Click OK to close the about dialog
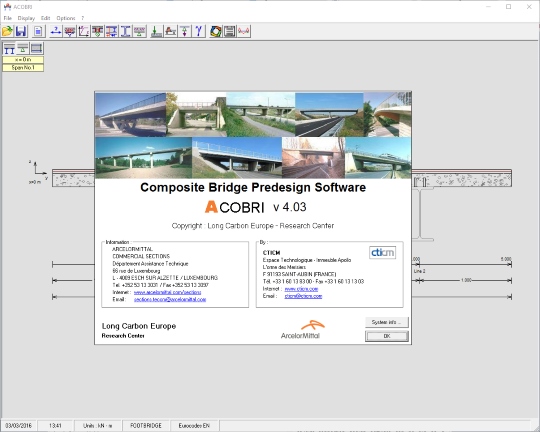The image size is (540, 432). [x=387, y=336]
